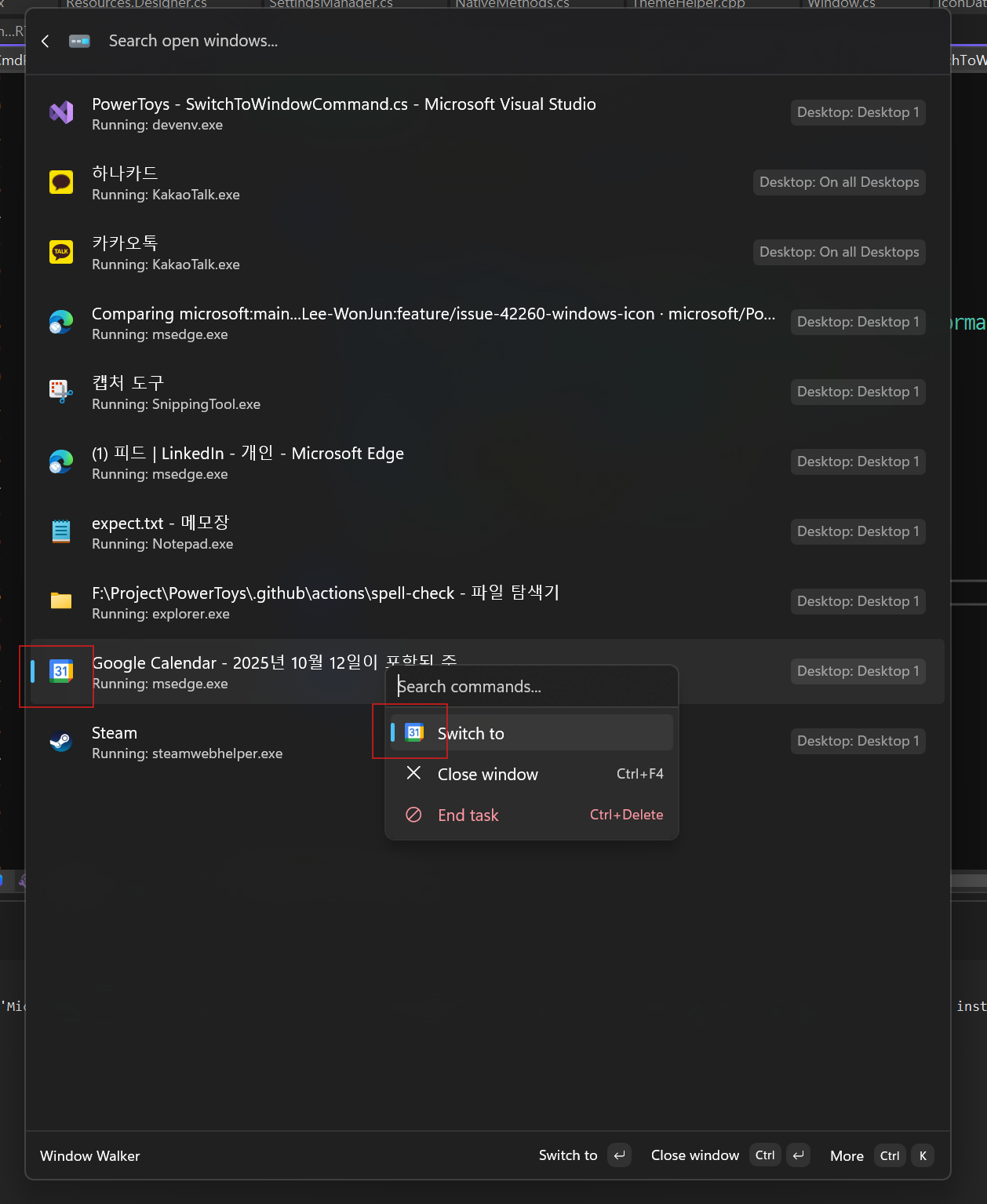Click the Edge icon for Comparing microsoft:main row
Viewport: 987px width, 1204px height.
point(61,323)
